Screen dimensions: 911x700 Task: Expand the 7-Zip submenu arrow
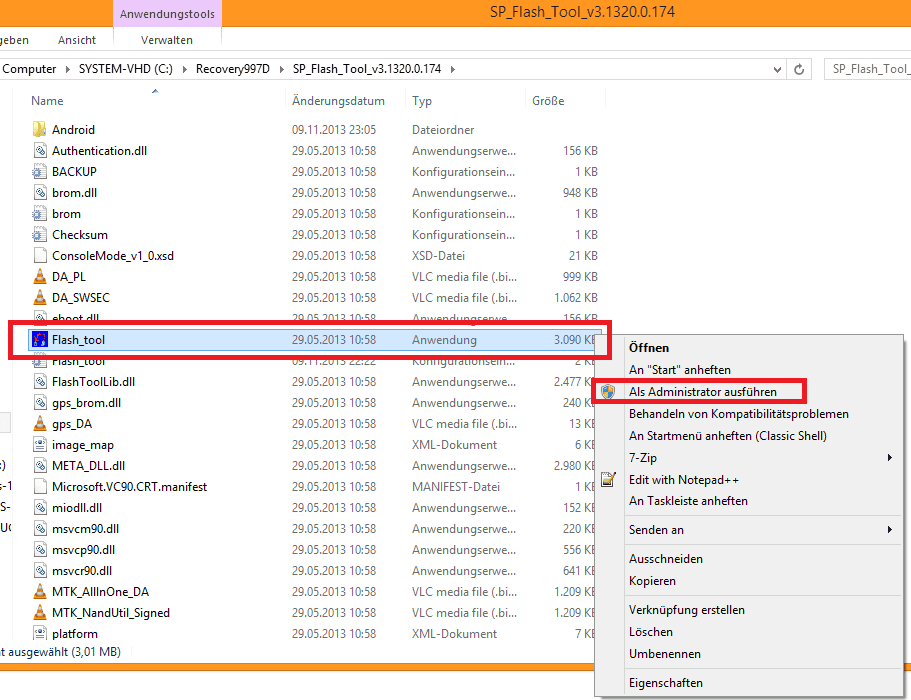point(890,458)
